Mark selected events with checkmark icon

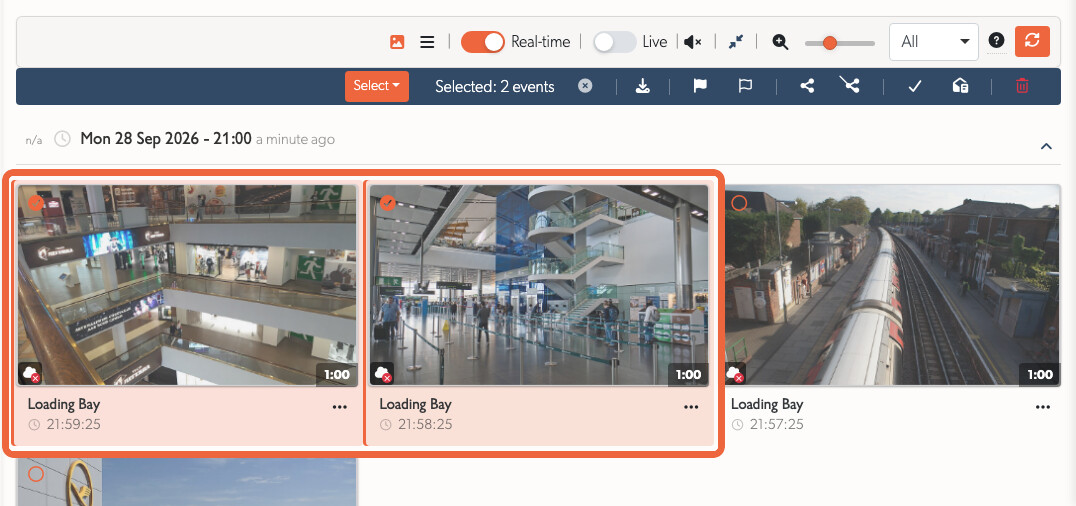click(x=913, y=87)
